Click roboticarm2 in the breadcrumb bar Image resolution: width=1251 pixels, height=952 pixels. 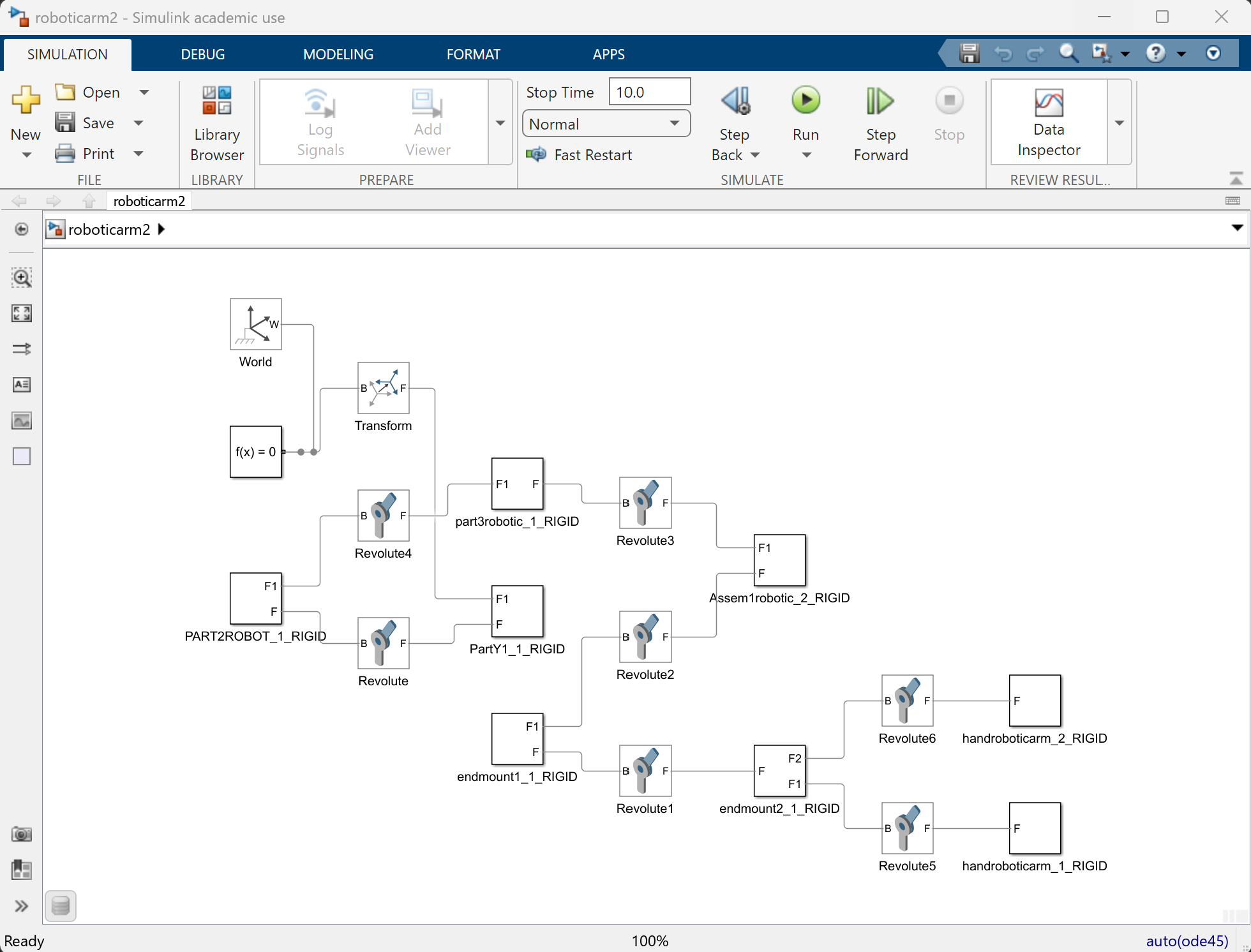pos(109,229)
